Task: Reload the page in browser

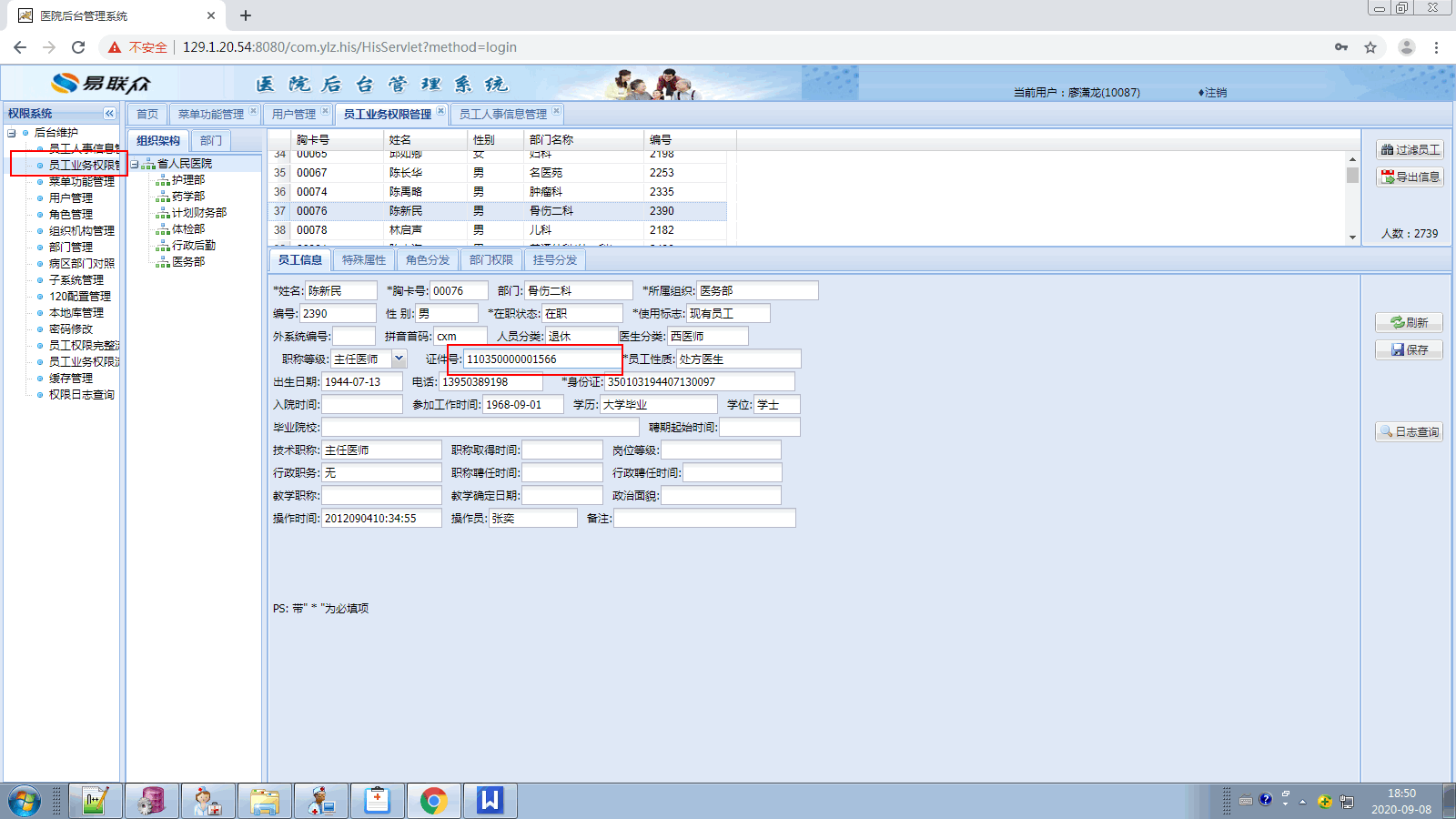Action: 78,47
